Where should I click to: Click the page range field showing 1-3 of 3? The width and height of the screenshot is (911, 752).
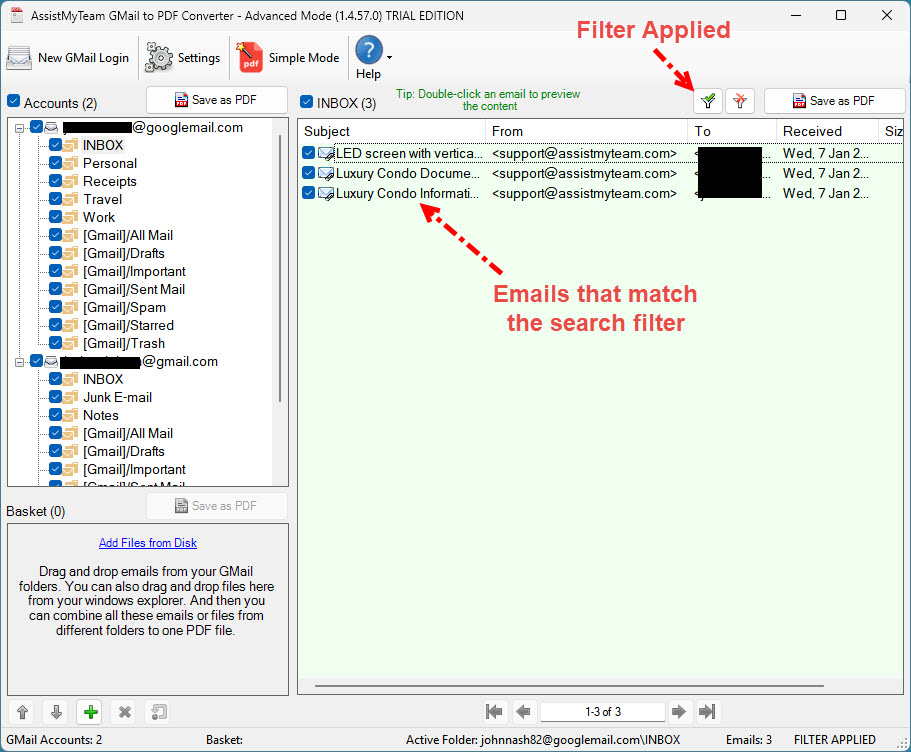point(602,712)
